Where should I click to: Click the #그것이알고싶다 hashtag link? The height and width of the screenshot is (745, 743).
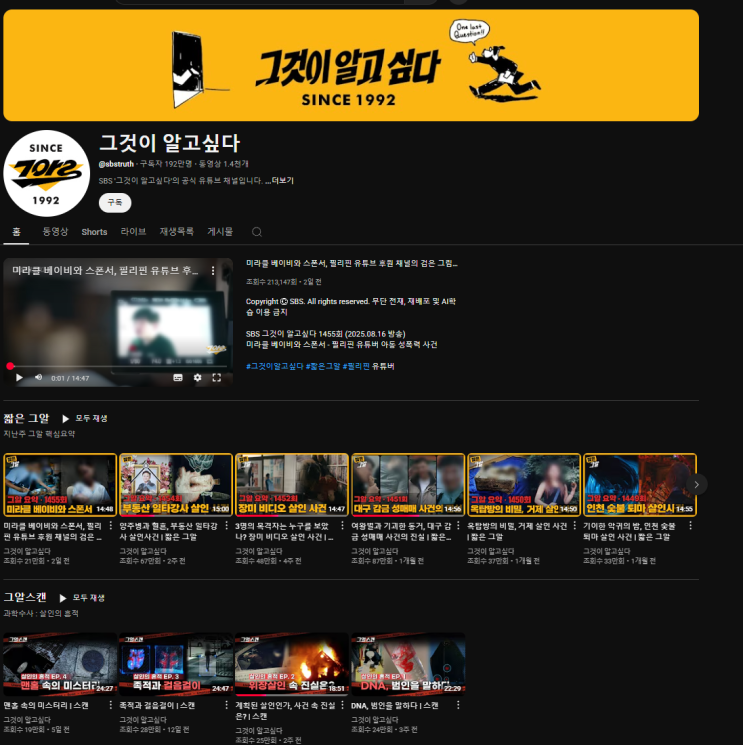(x=274, y=366)
